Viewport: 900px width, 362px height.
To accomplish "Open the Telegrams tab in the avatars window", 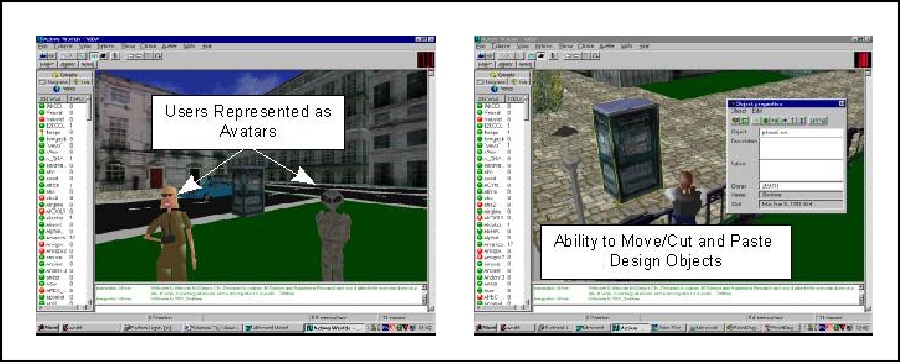I will 53,82.
